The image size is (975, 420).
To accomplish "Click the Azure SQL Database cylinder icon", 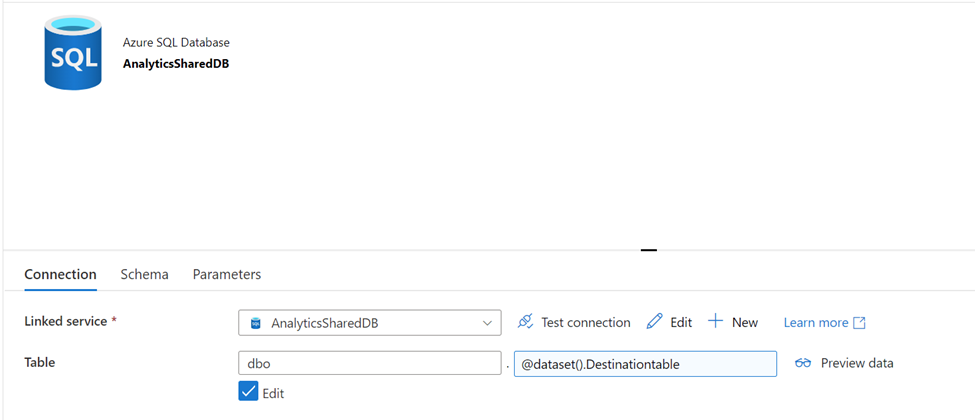I will pyautogui.click(x=72, y=53).
